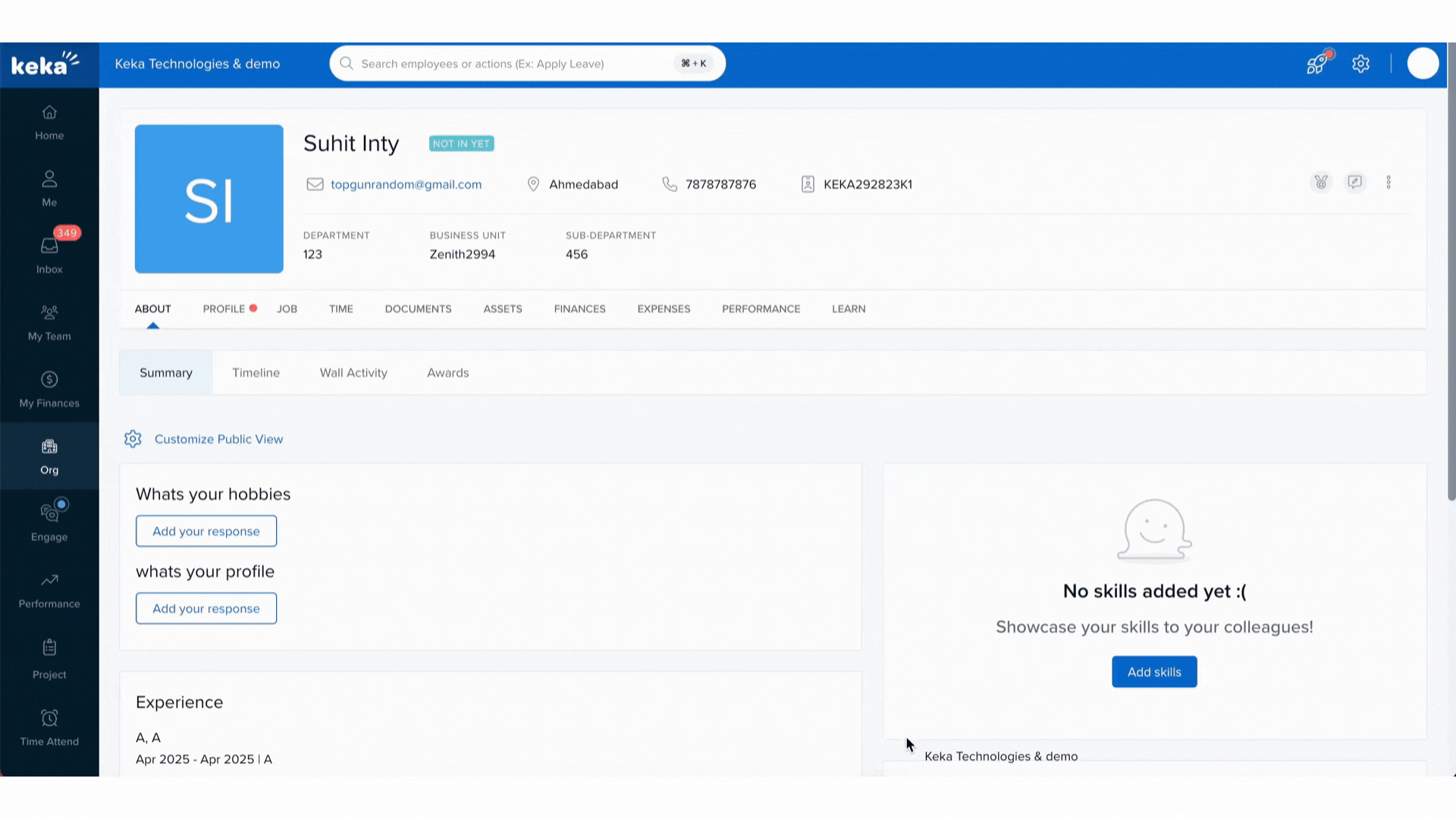Click the award medal icon
Viewport: 1456px width, 819px height.
click(x=1321, y=183)
